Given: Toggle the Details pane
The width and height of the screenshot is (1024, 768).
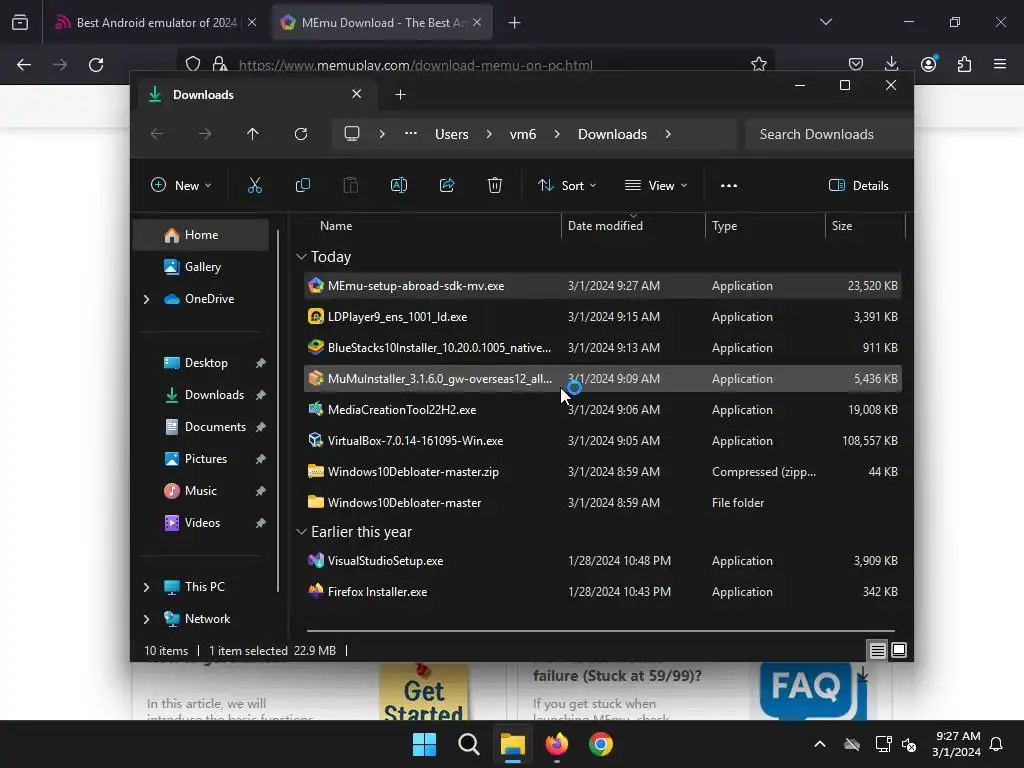Looking at the screenshot, I should pyautogui.click(x=859, y=185).
